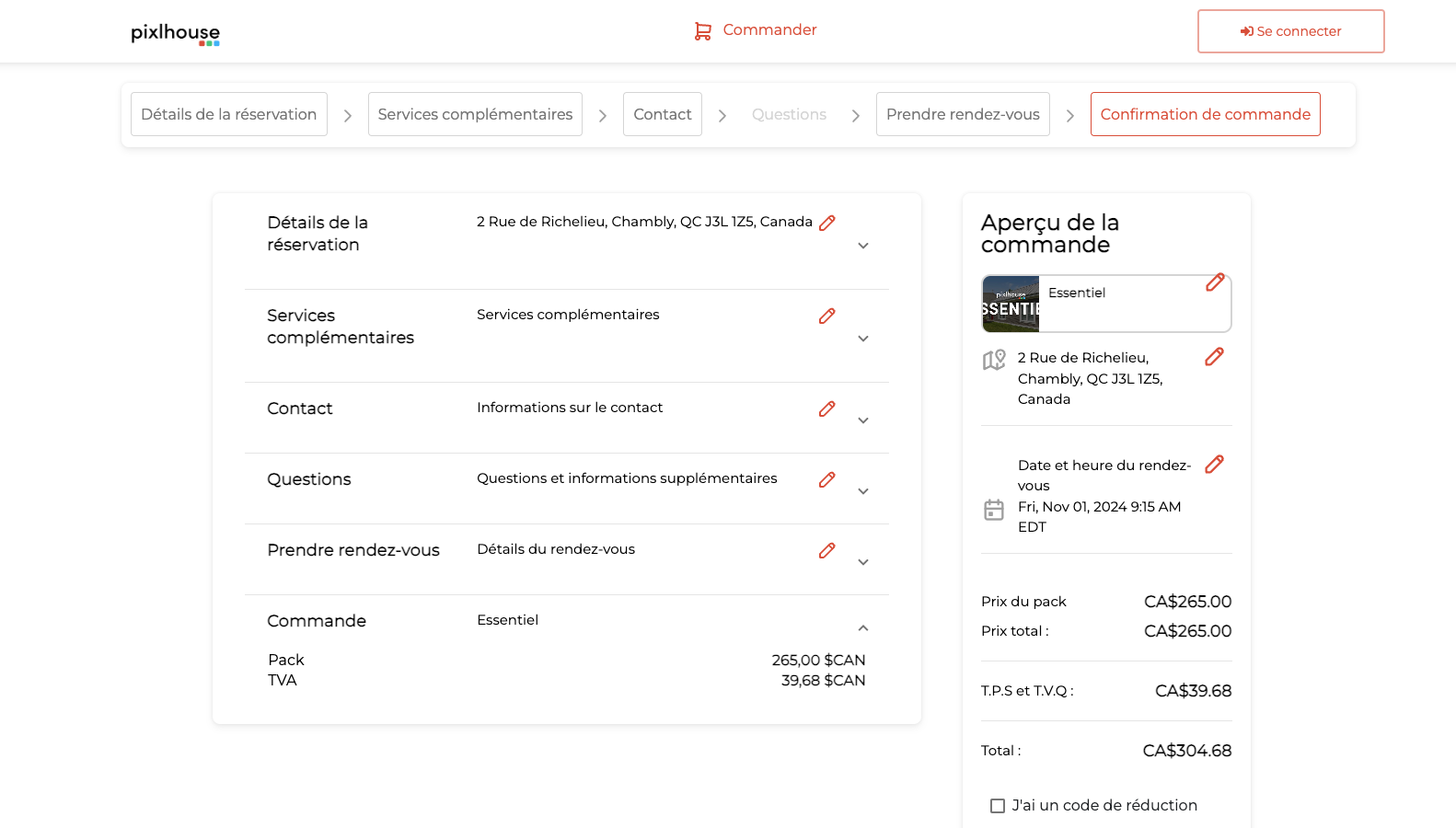Screen dimensions: 1456x828
Task: Click the Se connecter button
Action: pyautogui.click(x=1290, y=31)
